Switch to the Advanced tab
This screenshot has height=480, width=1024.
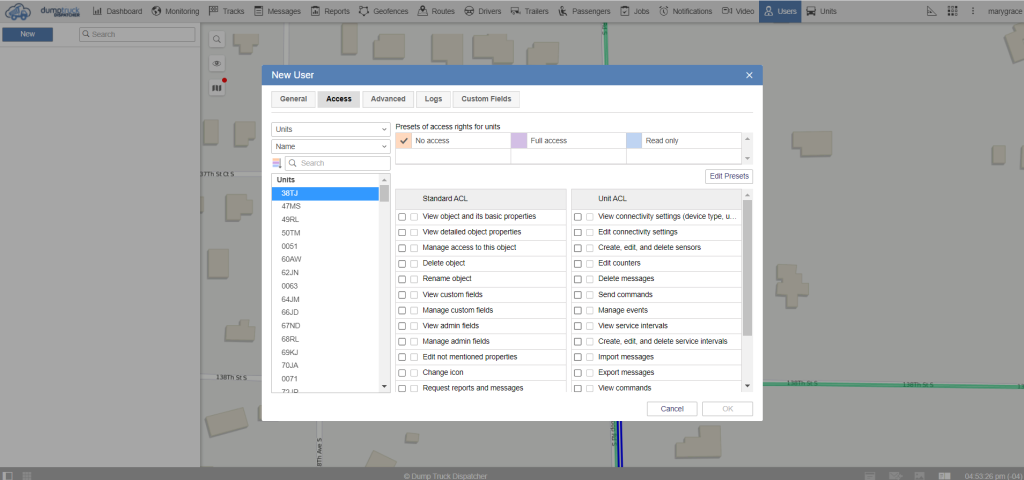tap(387, 99)
